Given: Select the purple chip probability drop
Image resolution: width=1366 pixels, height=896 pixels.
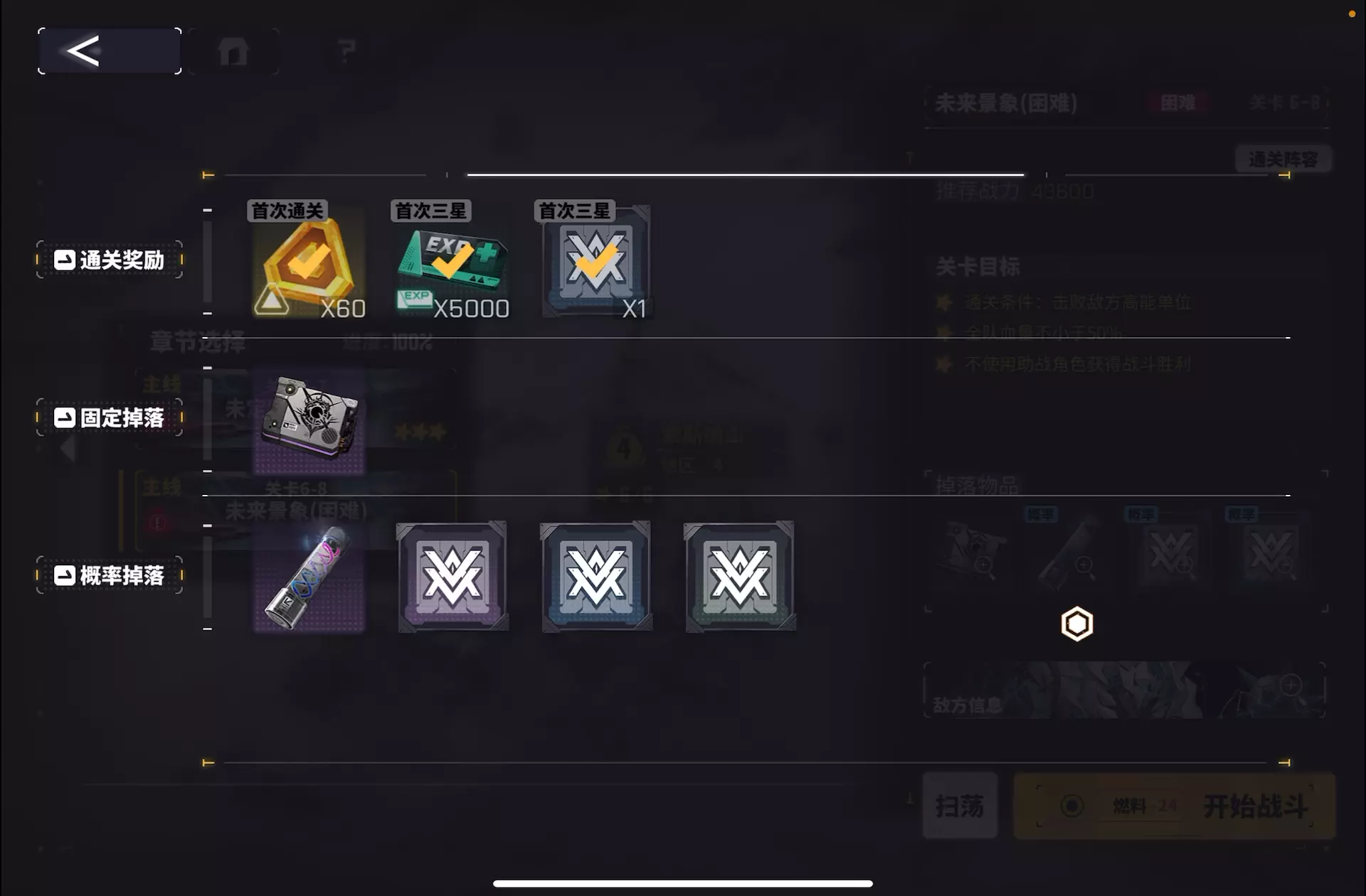Looking at the screenshot, I should (452, 577).
